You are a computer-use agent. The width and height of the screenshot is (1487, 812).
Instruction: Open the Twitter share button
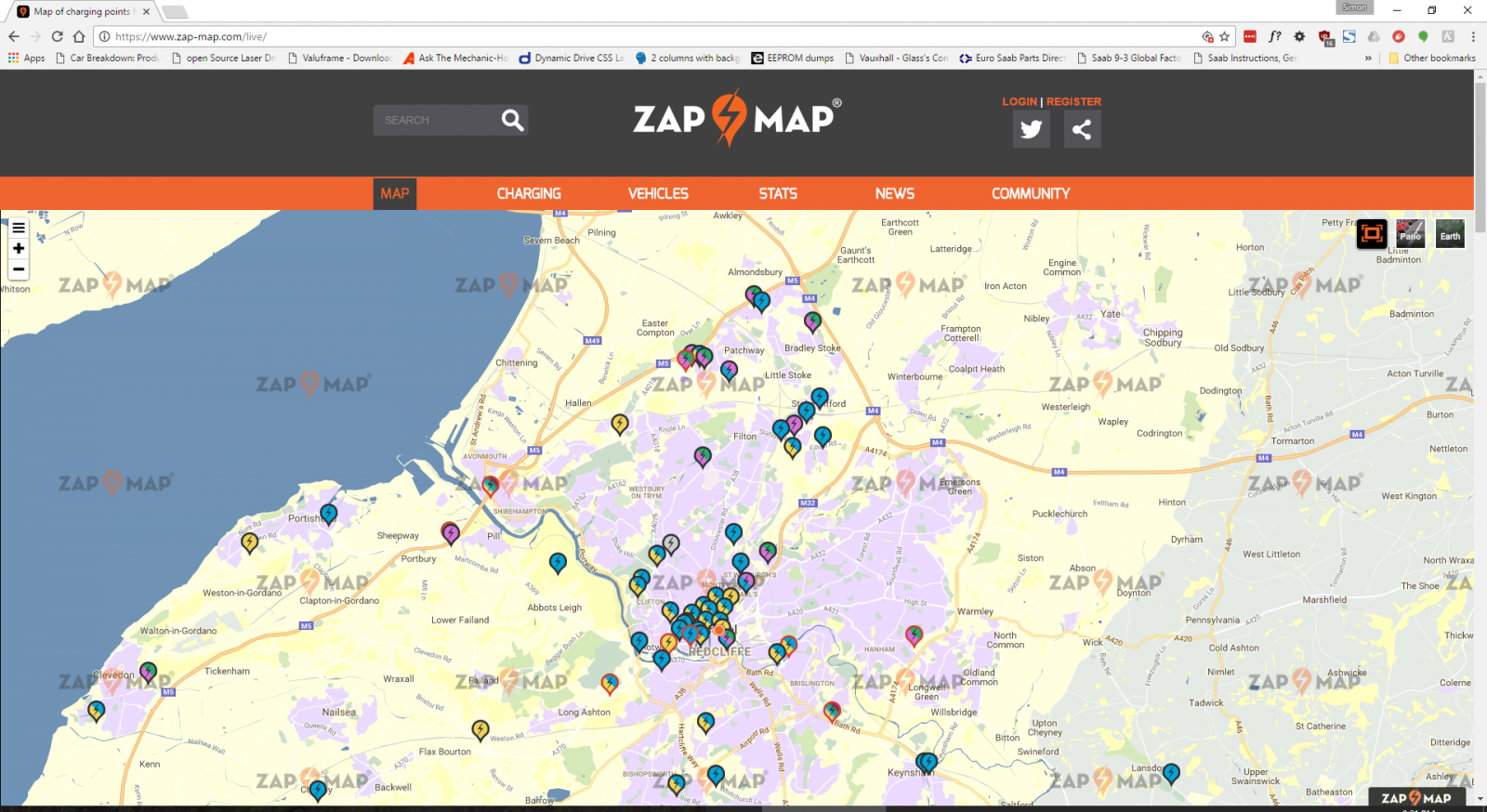[1032, 129]
